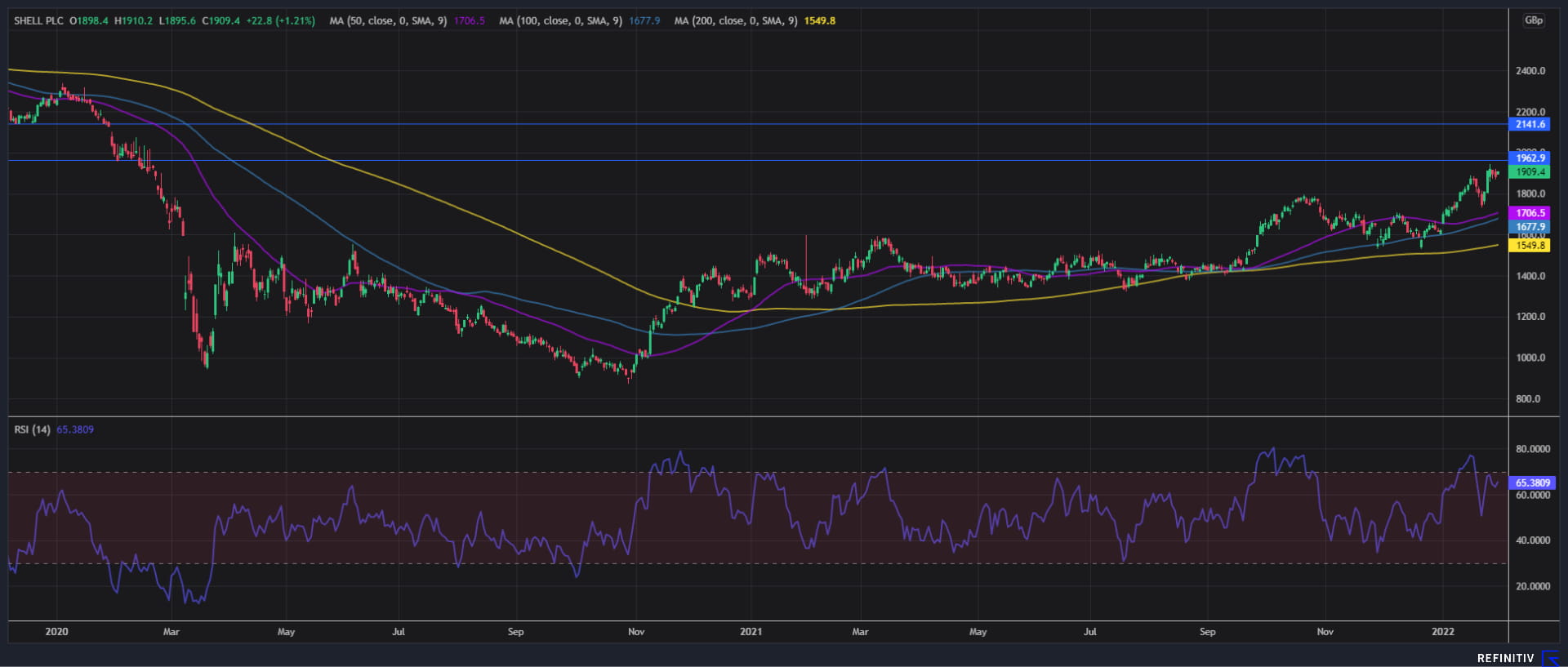This screenshot has height=667, width=1568.
Task: Click the open price O1898.4 value
Action: (x=88, y=20)
